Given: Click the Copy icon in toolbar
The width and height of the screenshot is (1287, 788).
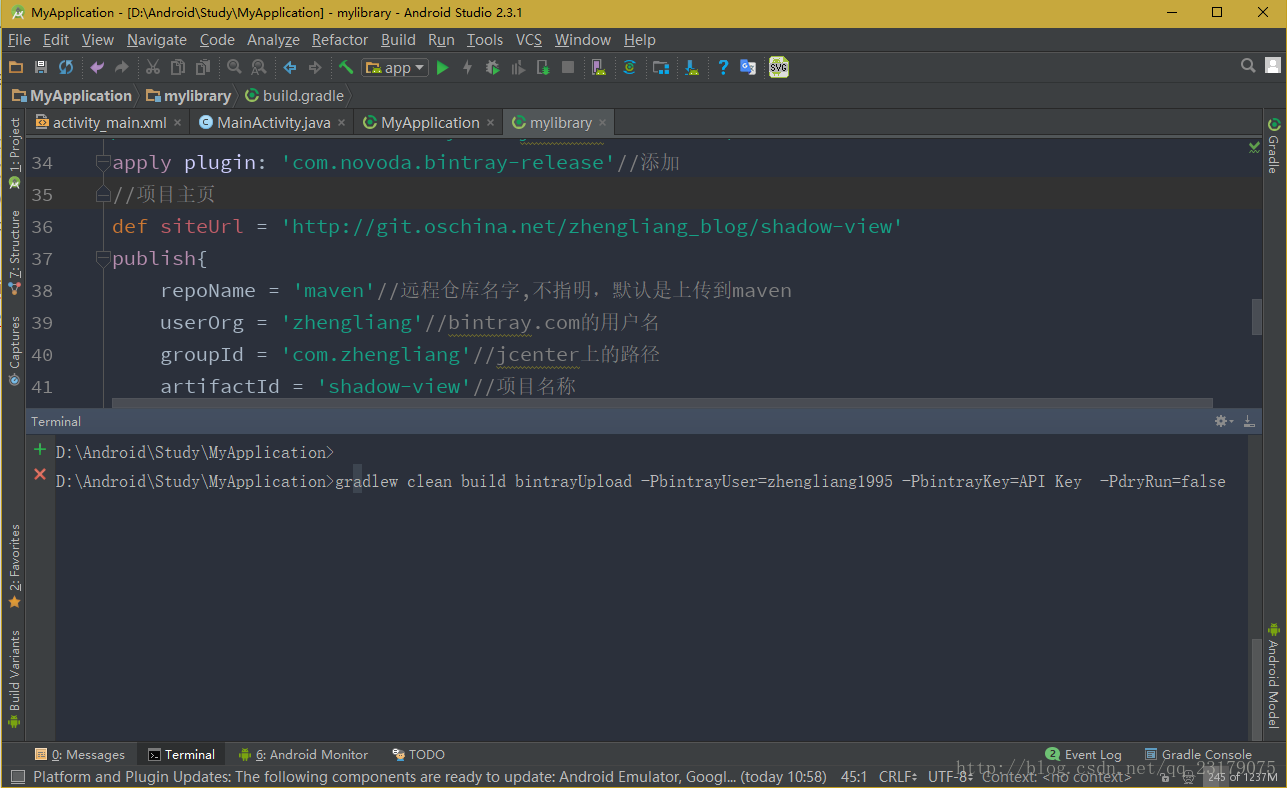Looking at the screenshot, I should (178, 67).
